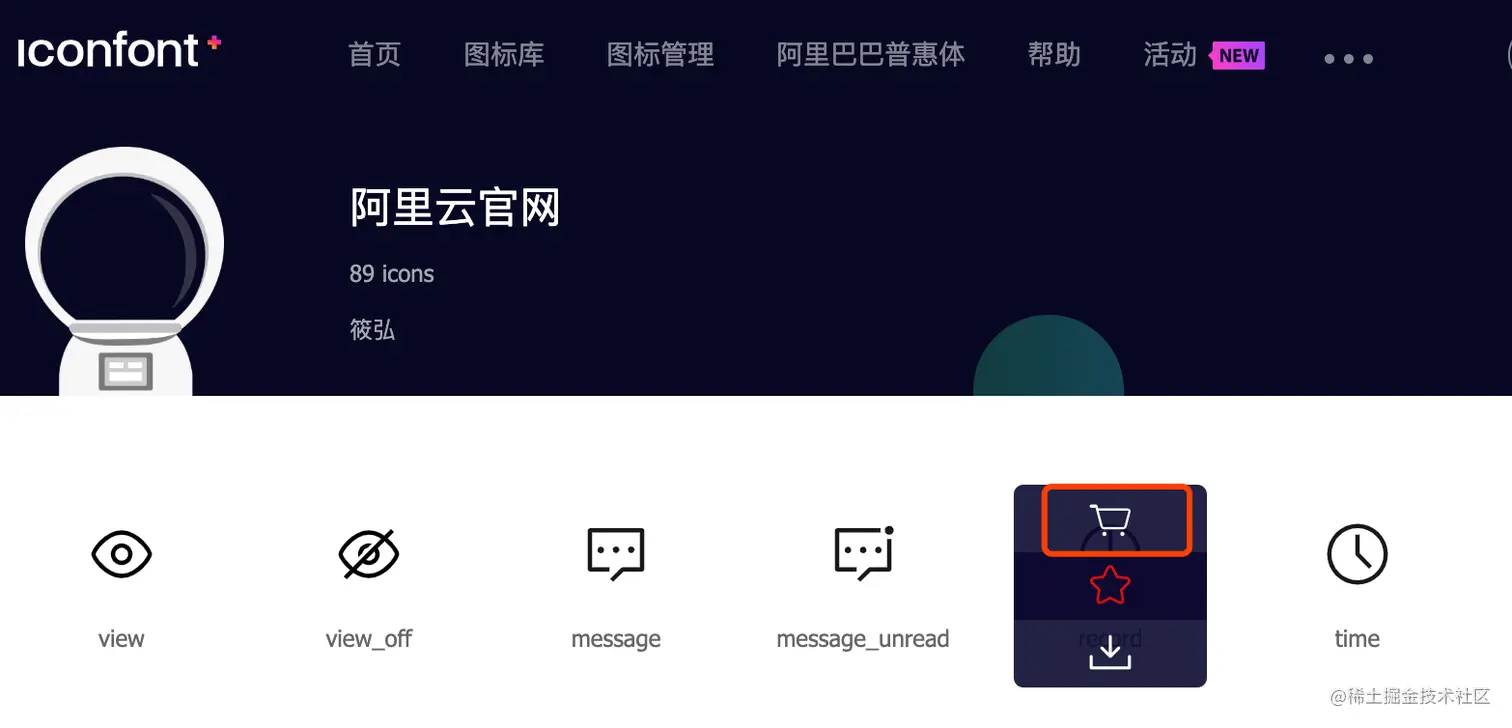Open the 图标库 menu
Screen dimensions: 1512x728
pyautogui.click(x=504, y=54)
